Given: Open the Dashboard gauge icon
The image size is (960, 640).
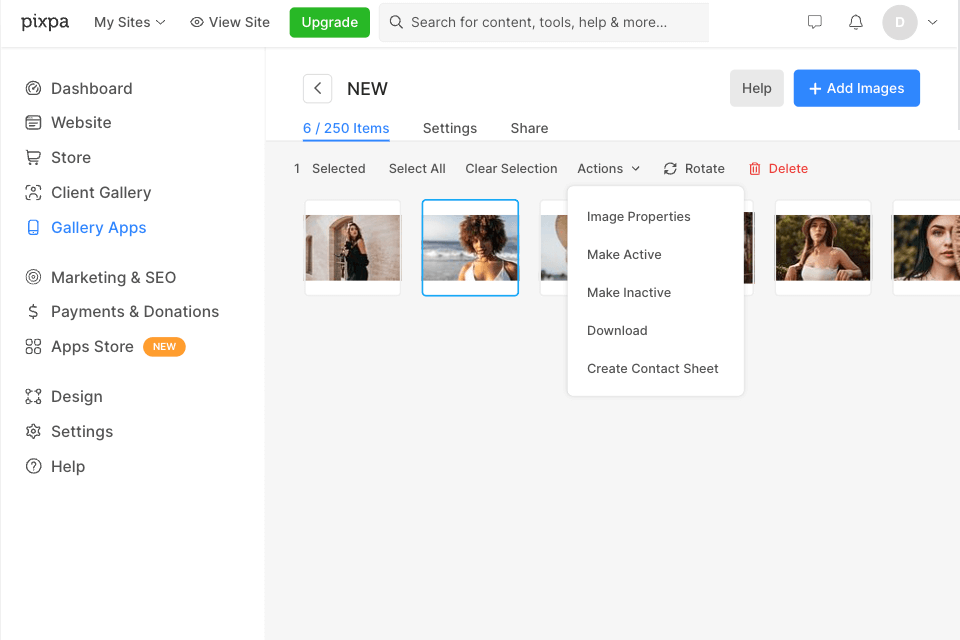Looking at the screenshot, I should [33, 88].
